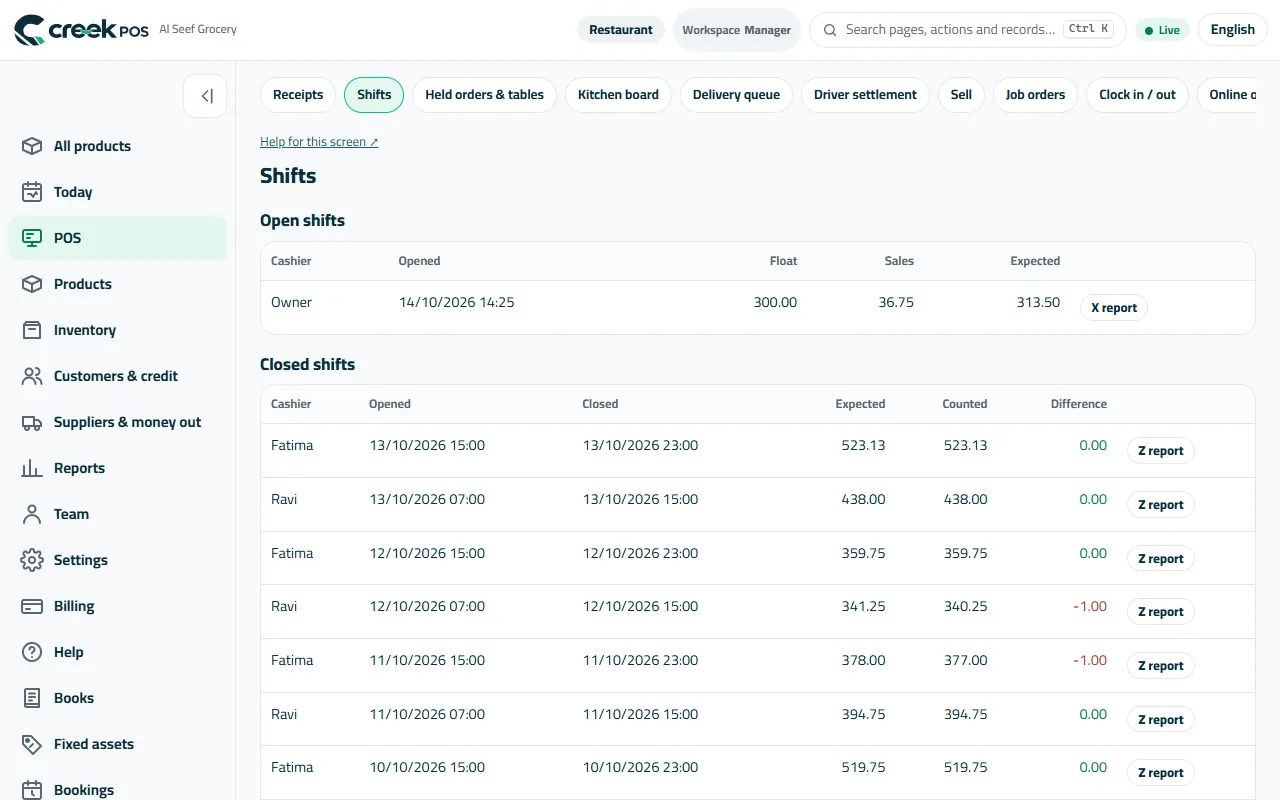Viewport: 1280px width, 800px height.
Task: Open the Workspace Manager switcher
Action: tap(736, 30)
